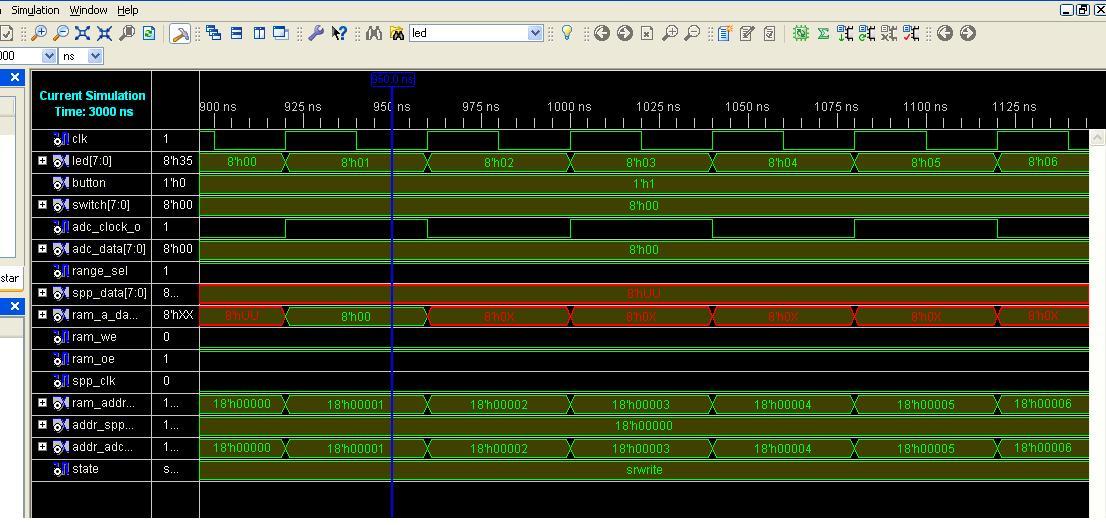
Task: Click the find-in-files folder binoculars icon
Action: pyautogui.click(x=397, y=33)
